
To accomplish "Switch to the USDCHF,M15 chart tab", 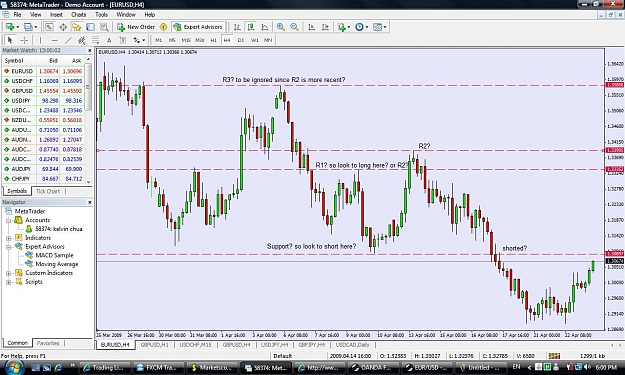I will tap(195, 345).
